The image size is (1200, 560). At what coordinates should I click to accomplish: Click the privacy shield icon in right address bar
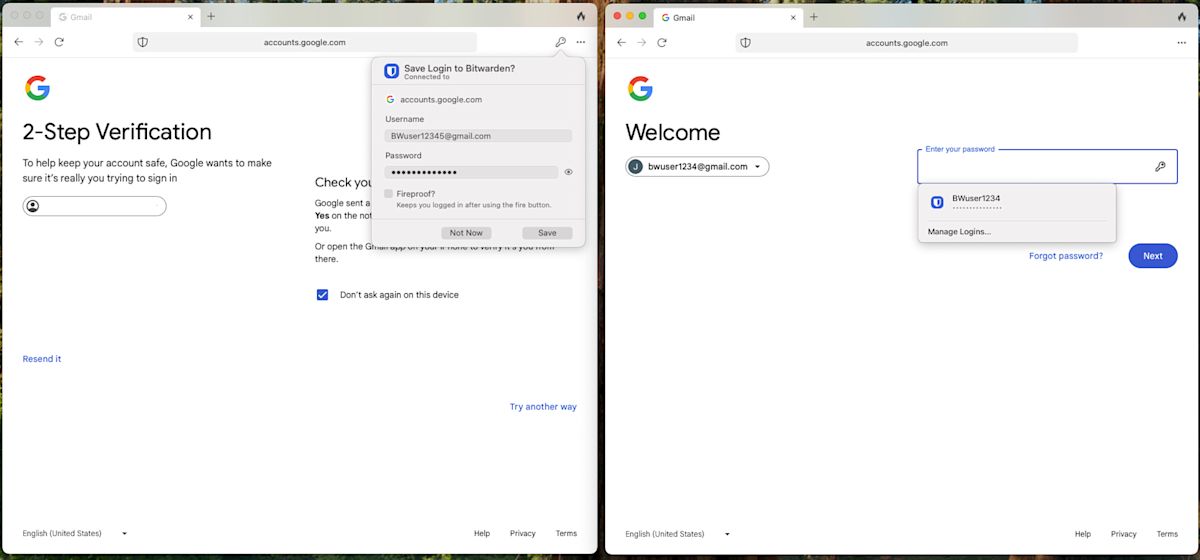(744, 42)
